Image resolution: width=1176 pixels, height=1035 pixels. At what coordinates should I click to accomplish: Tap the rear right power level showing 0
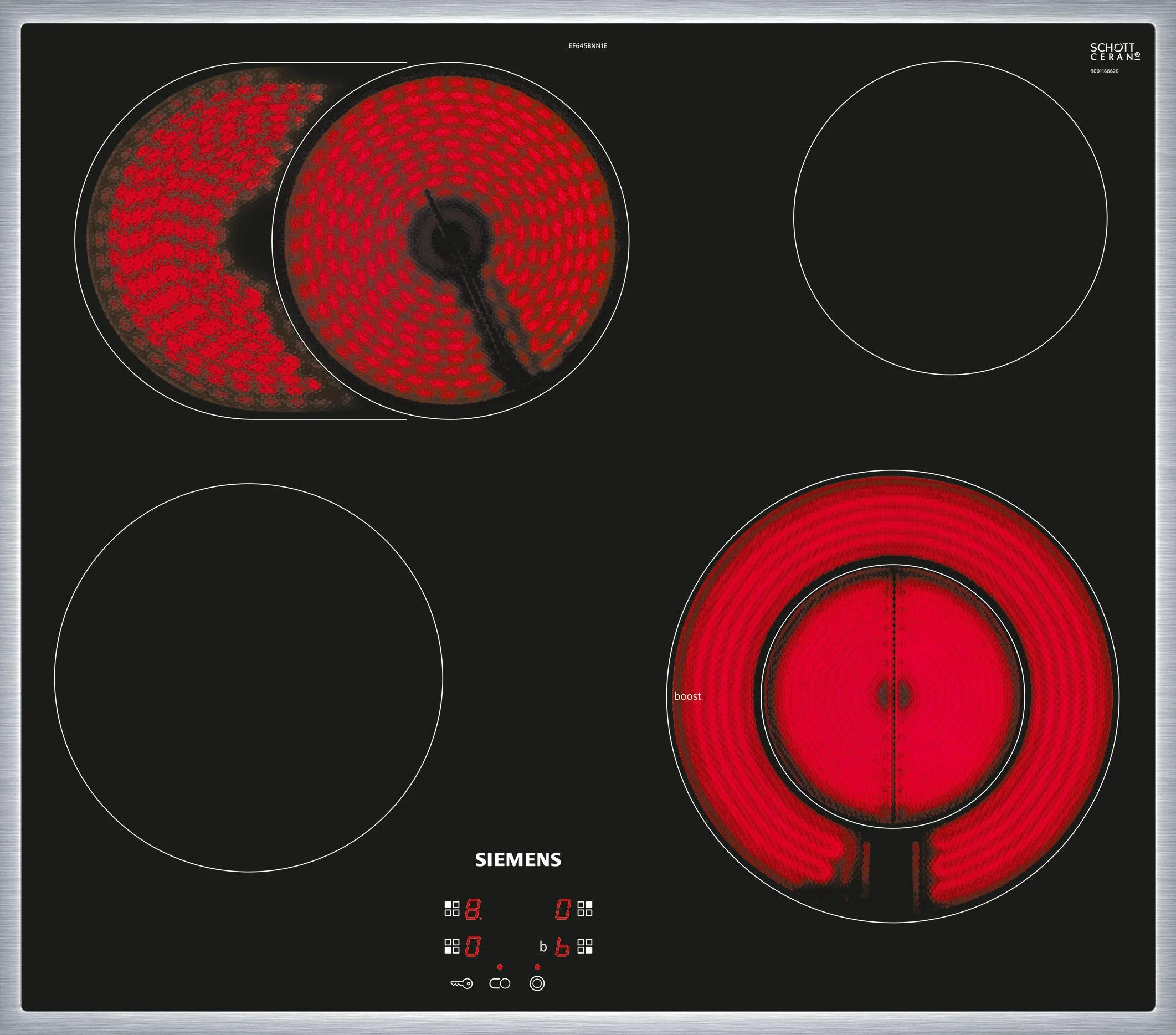pos(563,909)
